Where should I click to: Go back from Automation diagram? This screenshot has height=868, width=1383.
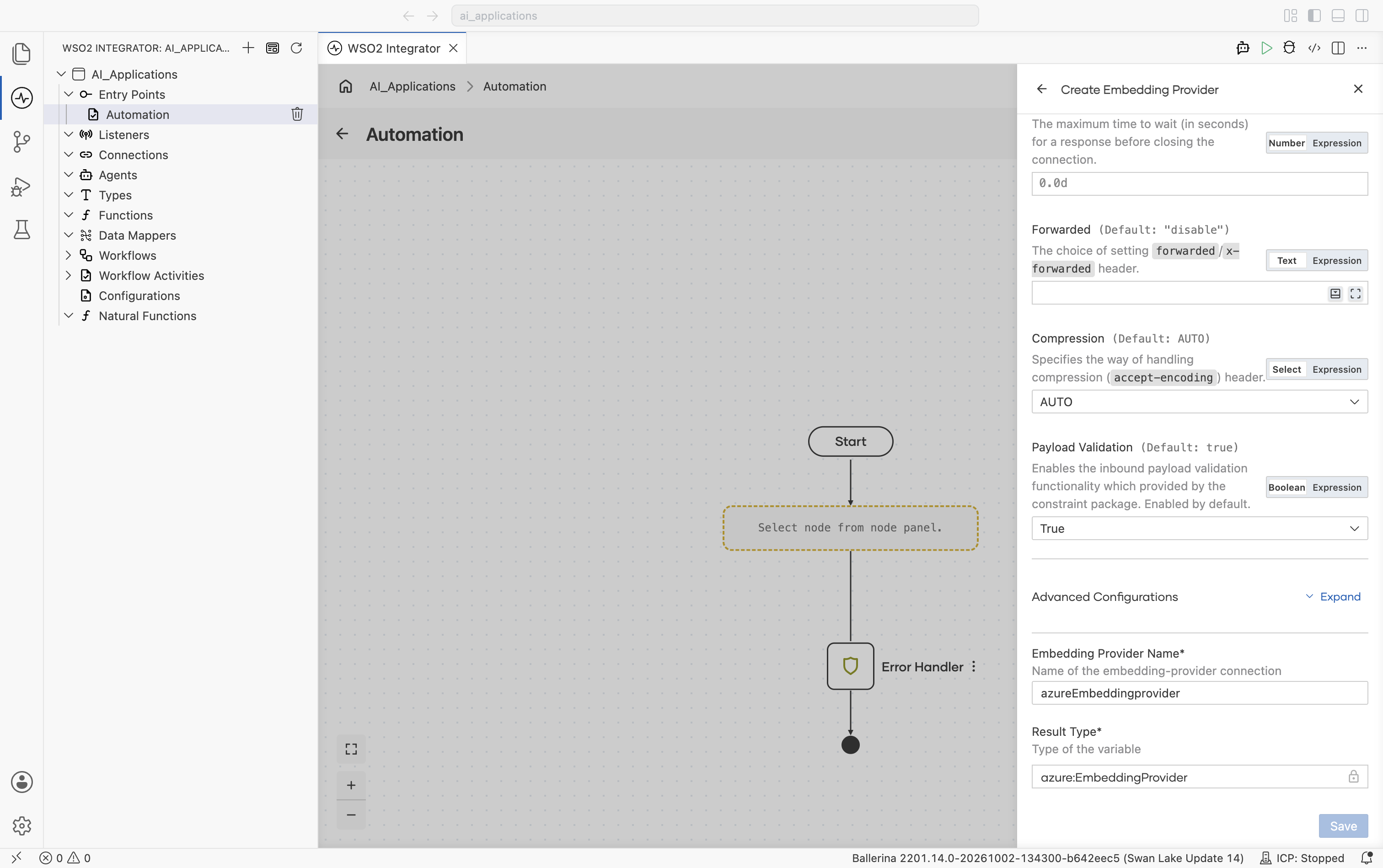(x=342, y=134)
